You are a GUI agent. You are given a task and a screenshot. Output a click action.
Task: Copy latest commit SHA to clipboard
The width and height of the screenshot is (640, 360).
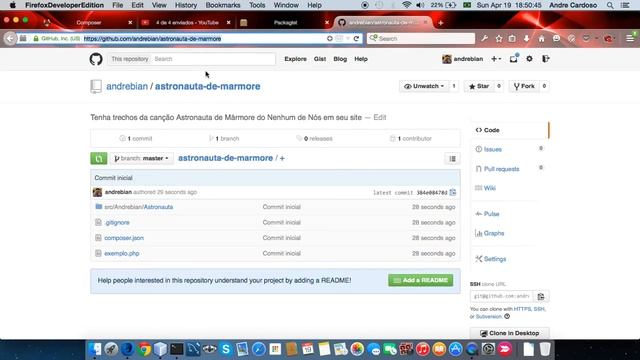click(x=453, y=192)
